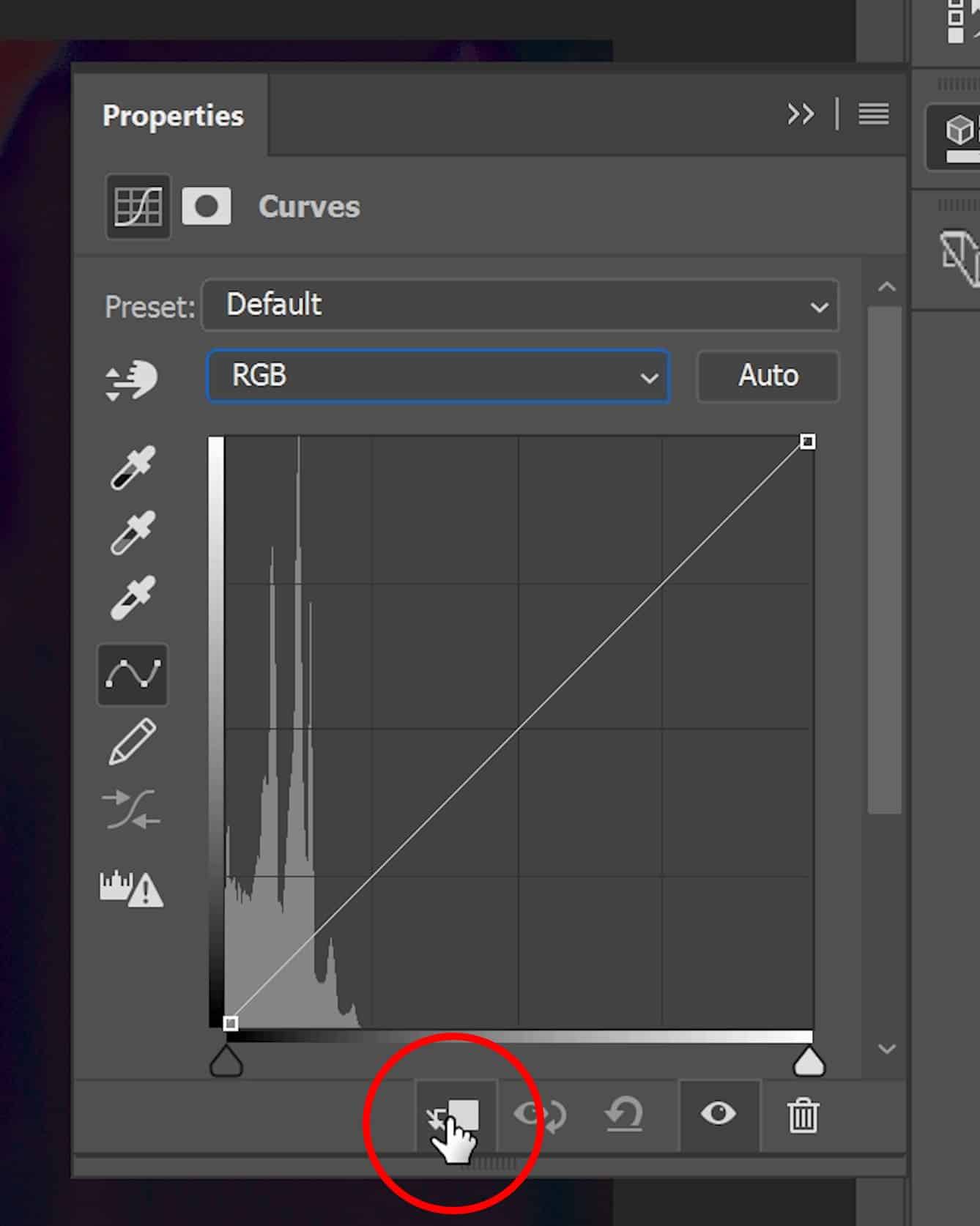Click the panel scrollbar down arrow
The height and width of the screenshot is (1226, 980).
pyautogui.click(x=886, y=1049)
